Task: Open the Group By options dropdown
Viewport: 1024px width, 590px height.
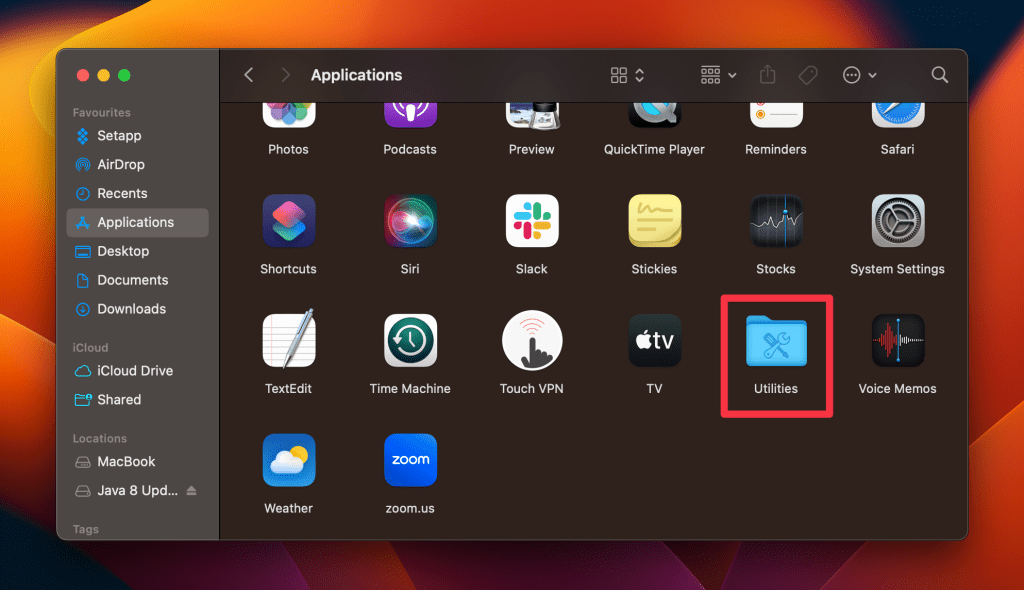Action: point(718,75)
